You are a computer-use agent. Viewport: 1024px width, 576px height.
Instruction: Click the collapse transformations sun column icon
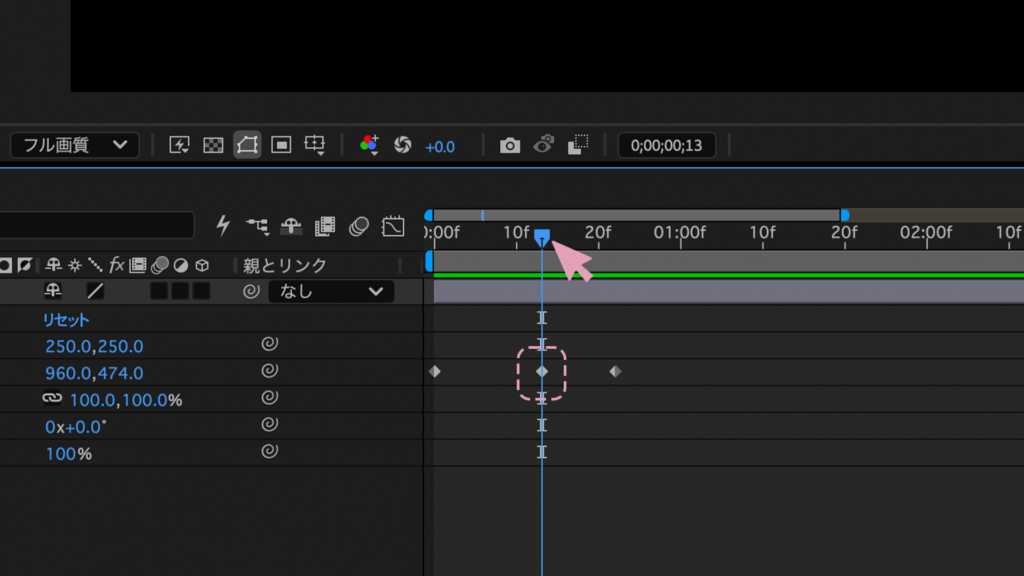(x=75, y=265)
